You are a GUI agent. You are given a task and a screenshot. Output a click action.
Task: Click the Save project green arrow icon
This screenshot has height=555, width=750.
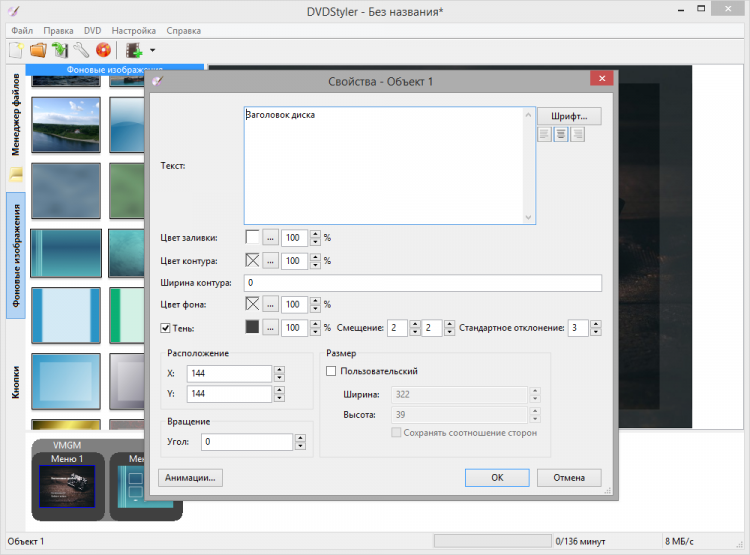[60, 50]
